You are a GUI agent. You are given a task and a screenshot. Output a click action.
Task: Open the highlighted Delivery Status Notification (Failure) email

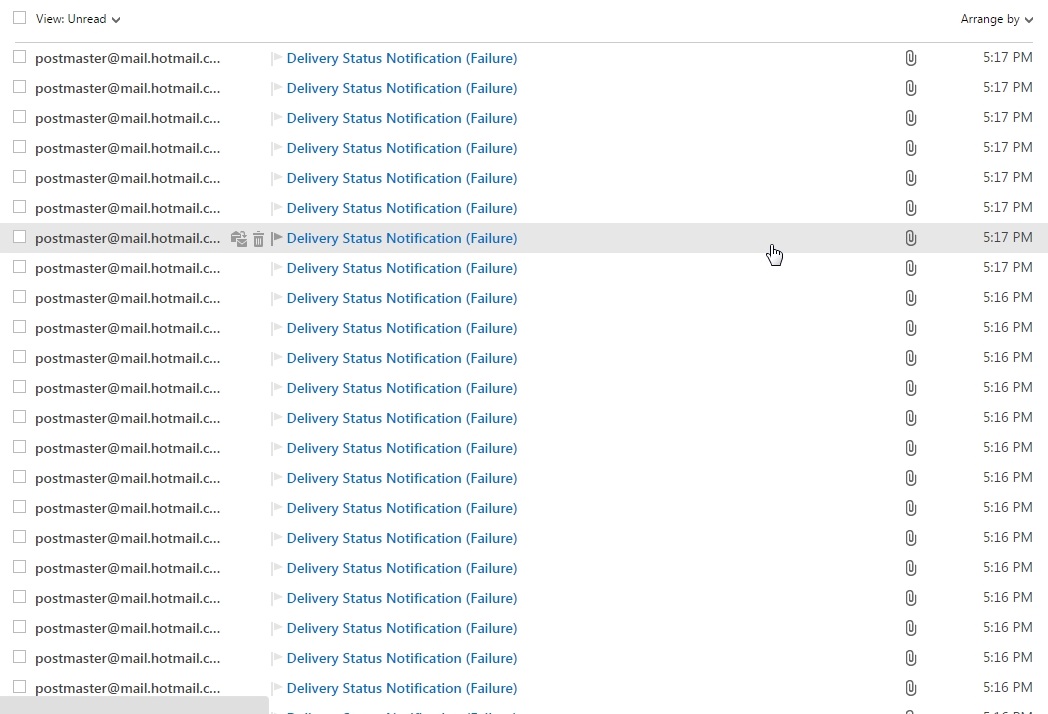pyautogui.click(x=402, y=239)
